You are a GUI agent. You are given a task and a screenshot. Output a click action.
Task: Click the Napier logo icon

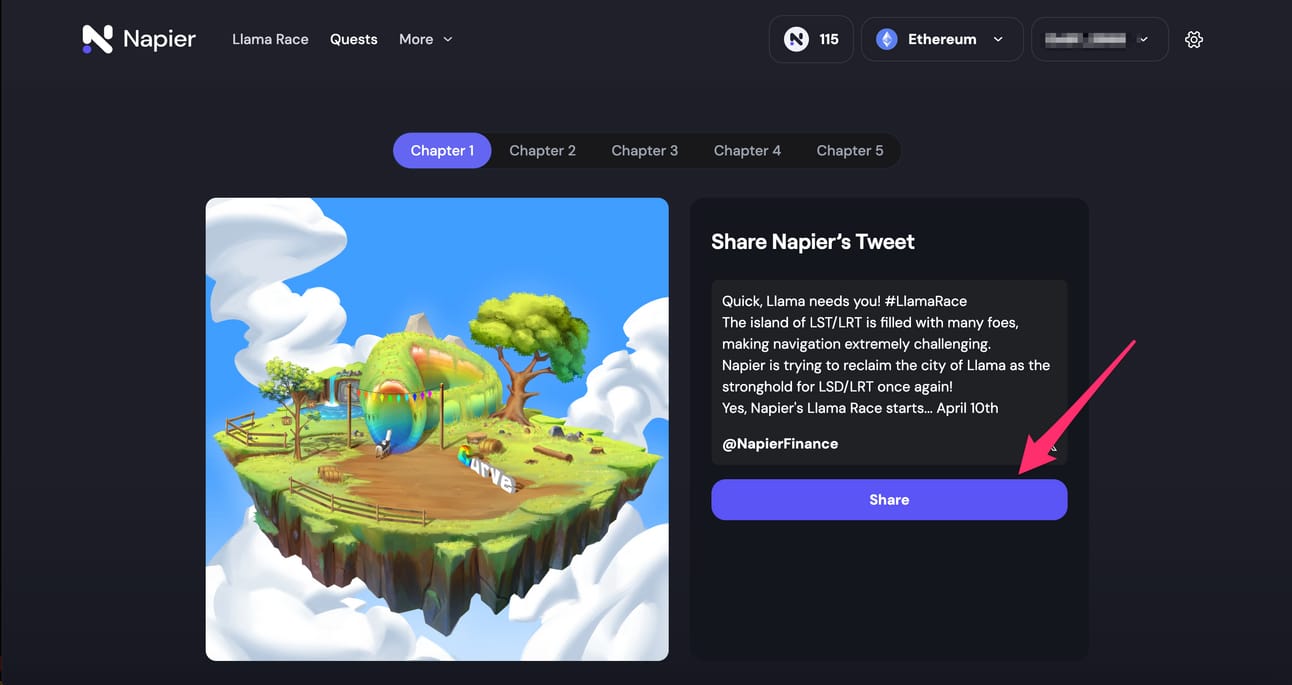pyautogui.click(x=97, y=39)
